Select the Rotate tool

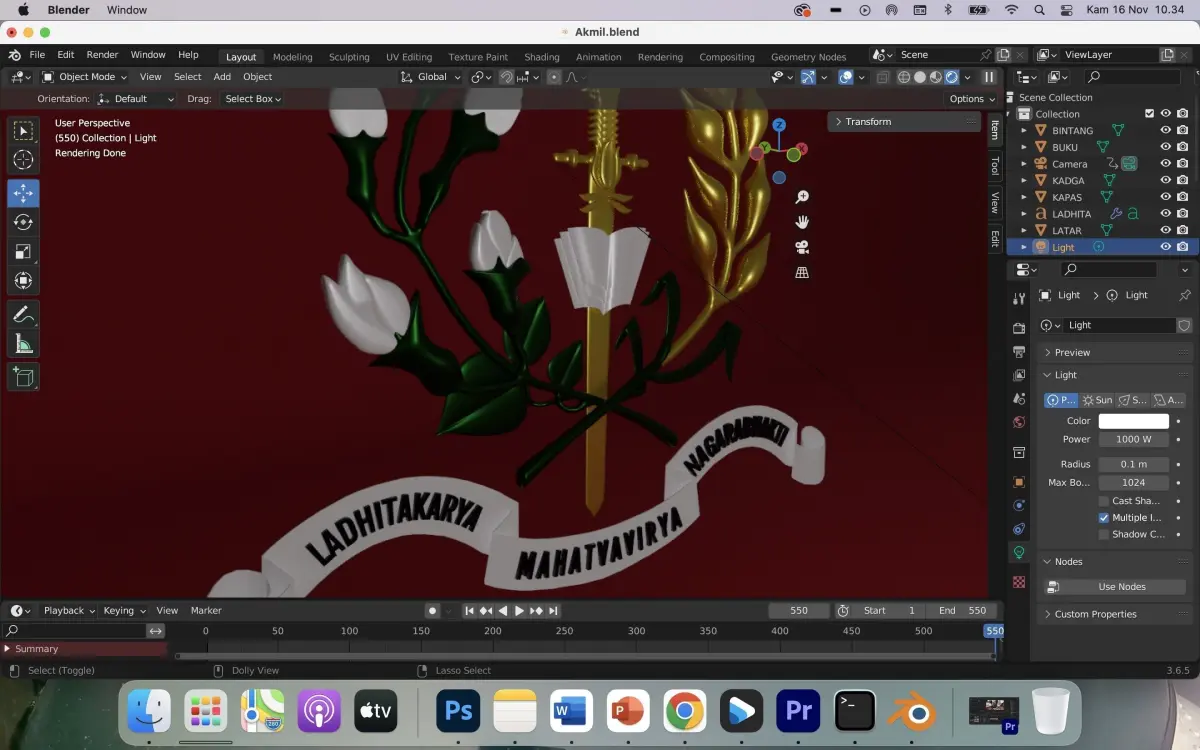pos(23,222)
